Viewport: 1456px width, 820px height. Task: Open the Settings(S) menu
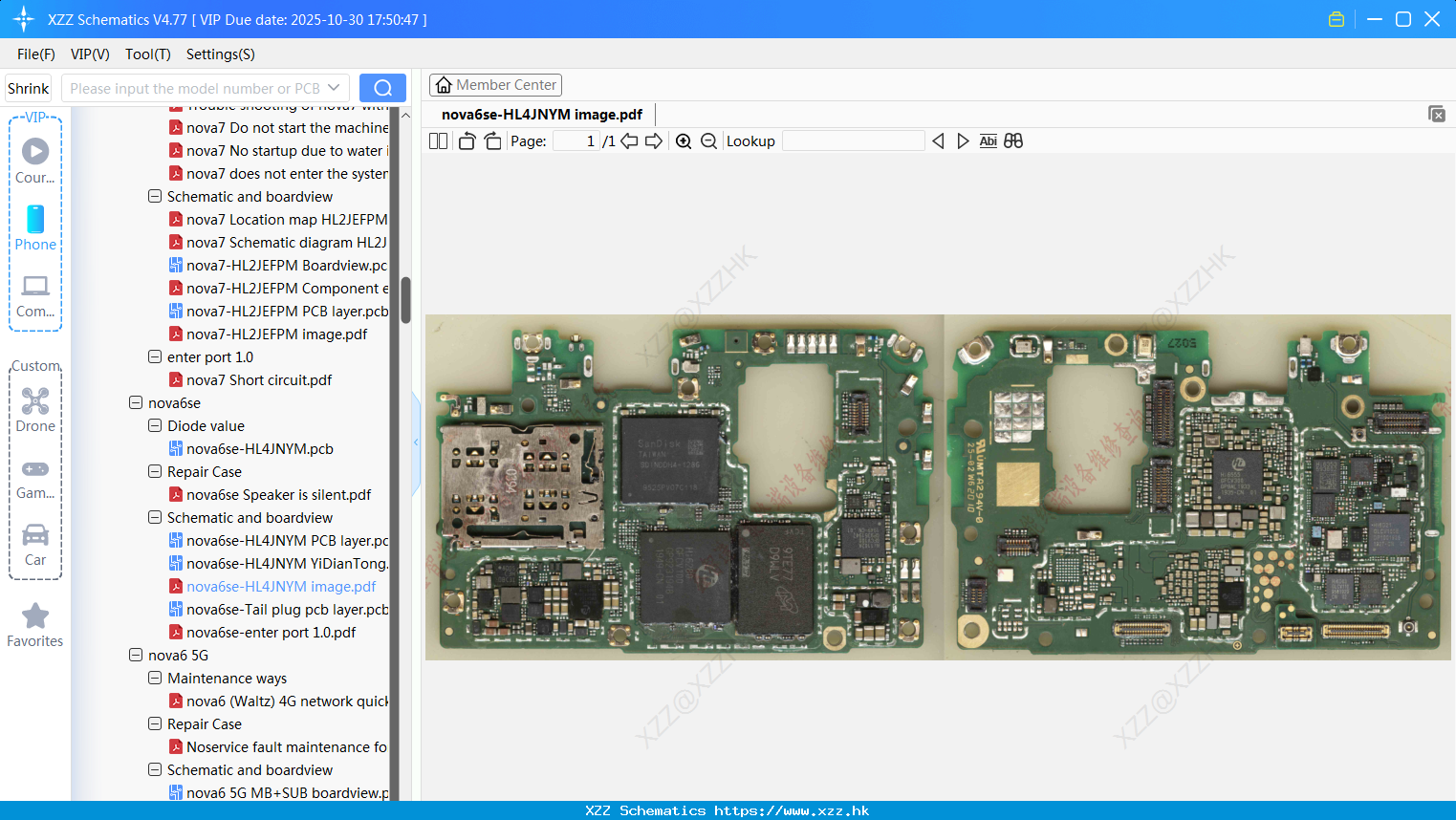tap(221, 54)
